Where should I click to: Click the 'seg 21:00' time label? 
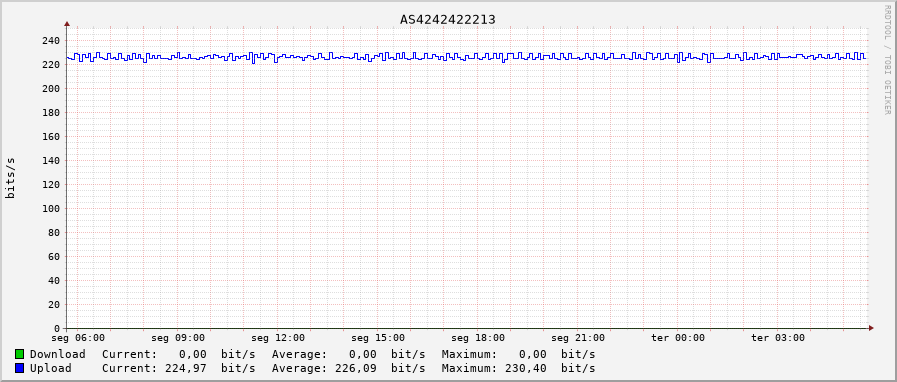pos(578,338)
